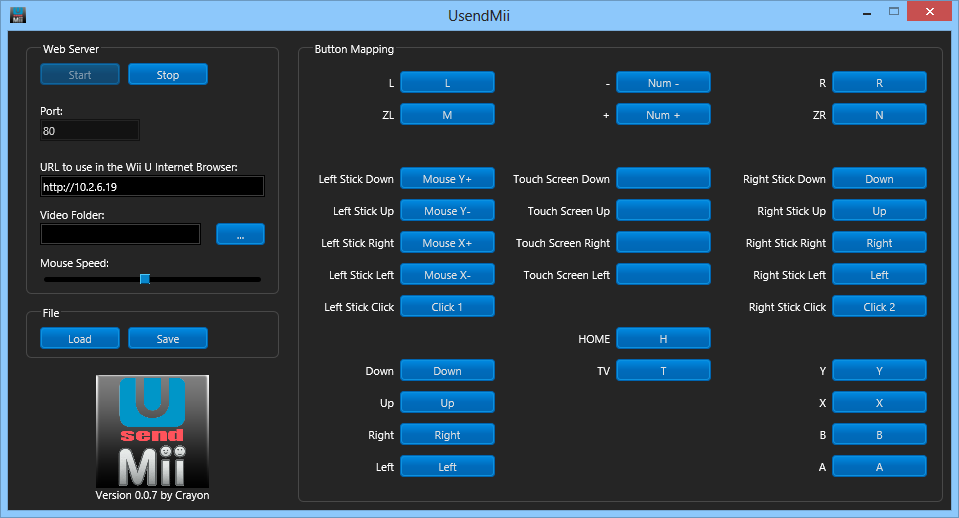
Task: Click the 'Version 0.0.7 by Crayon' text
Action: pyautogui.click(x=152, y=495)
